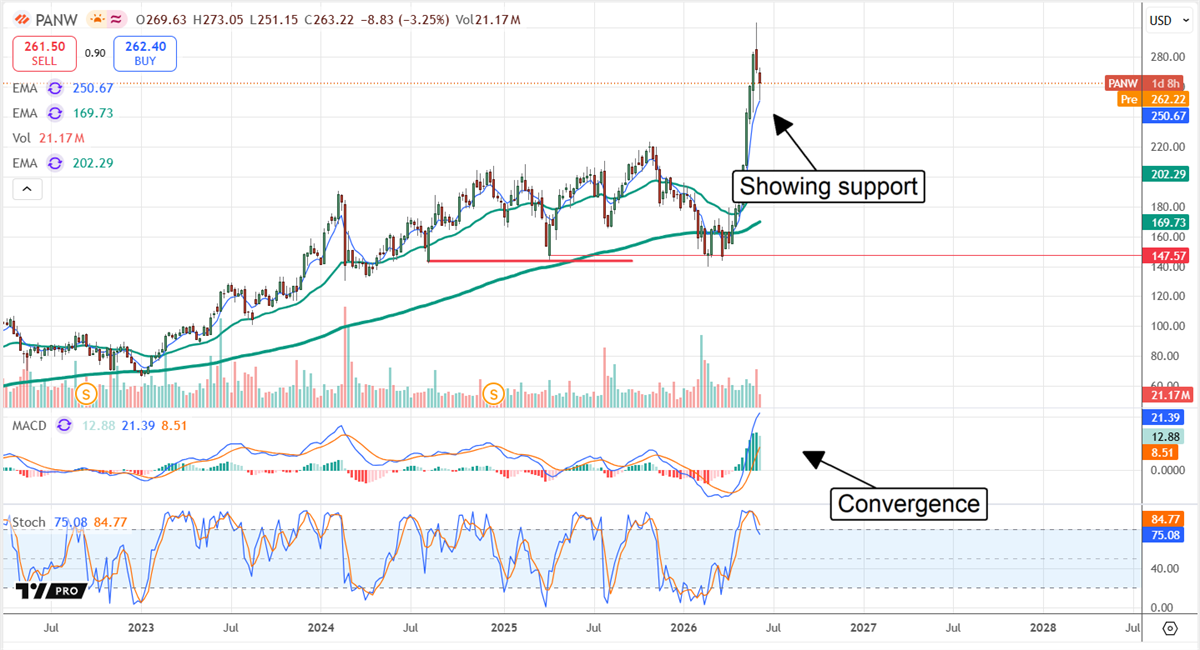Screen dimensions: 1200x650
Task: Select the EMA 202.29 legend label
Action: coord(62,163)
